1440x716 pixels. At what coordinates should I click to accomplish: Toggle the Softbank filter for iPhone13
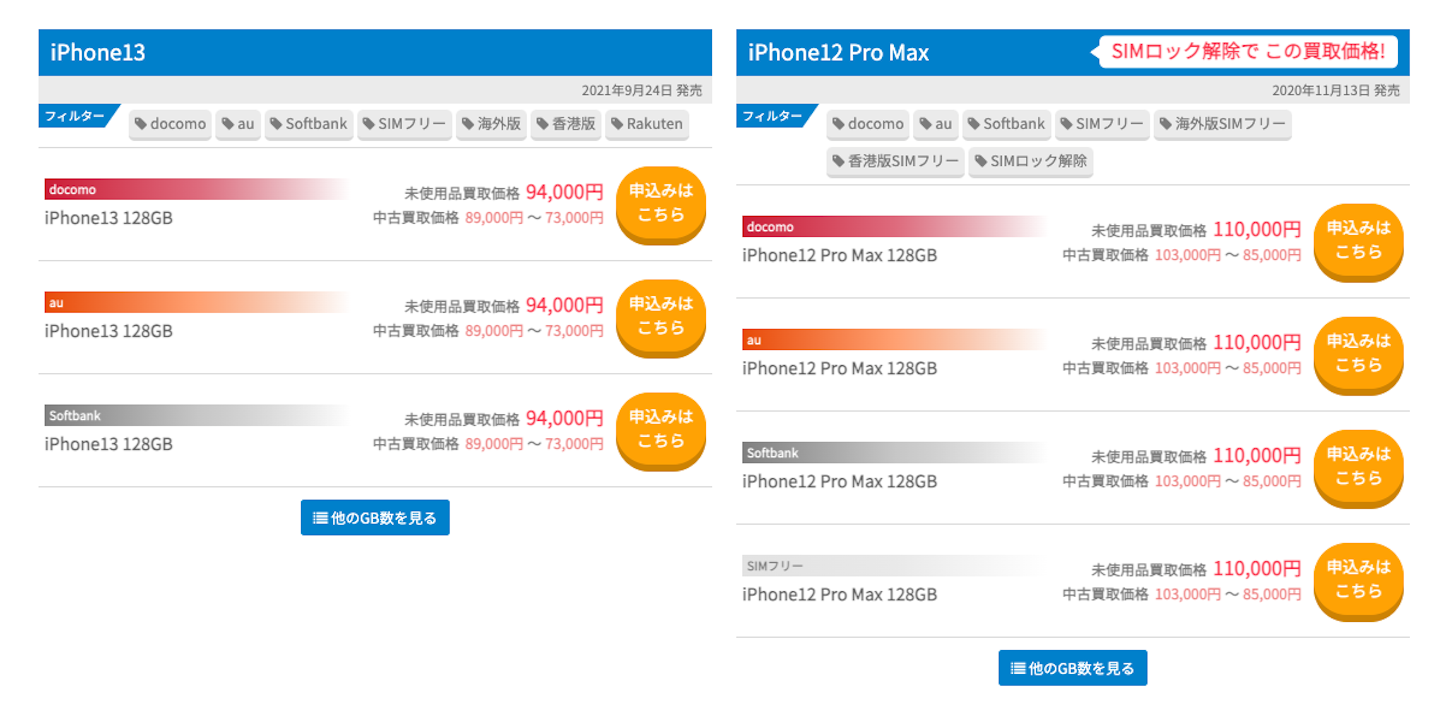pos(308,124)
